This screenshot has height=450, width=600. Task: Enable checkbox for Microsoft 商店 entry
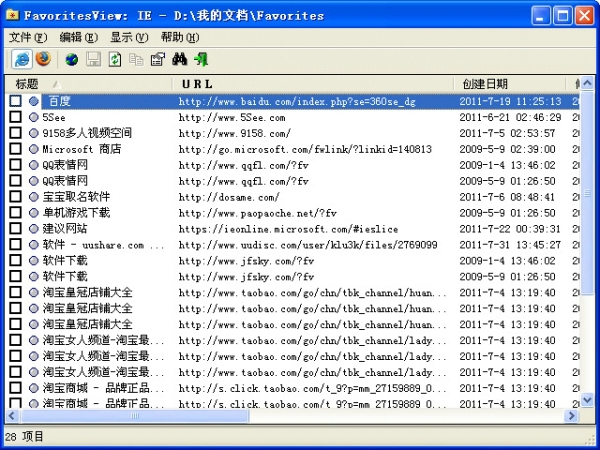pos(15,149)
